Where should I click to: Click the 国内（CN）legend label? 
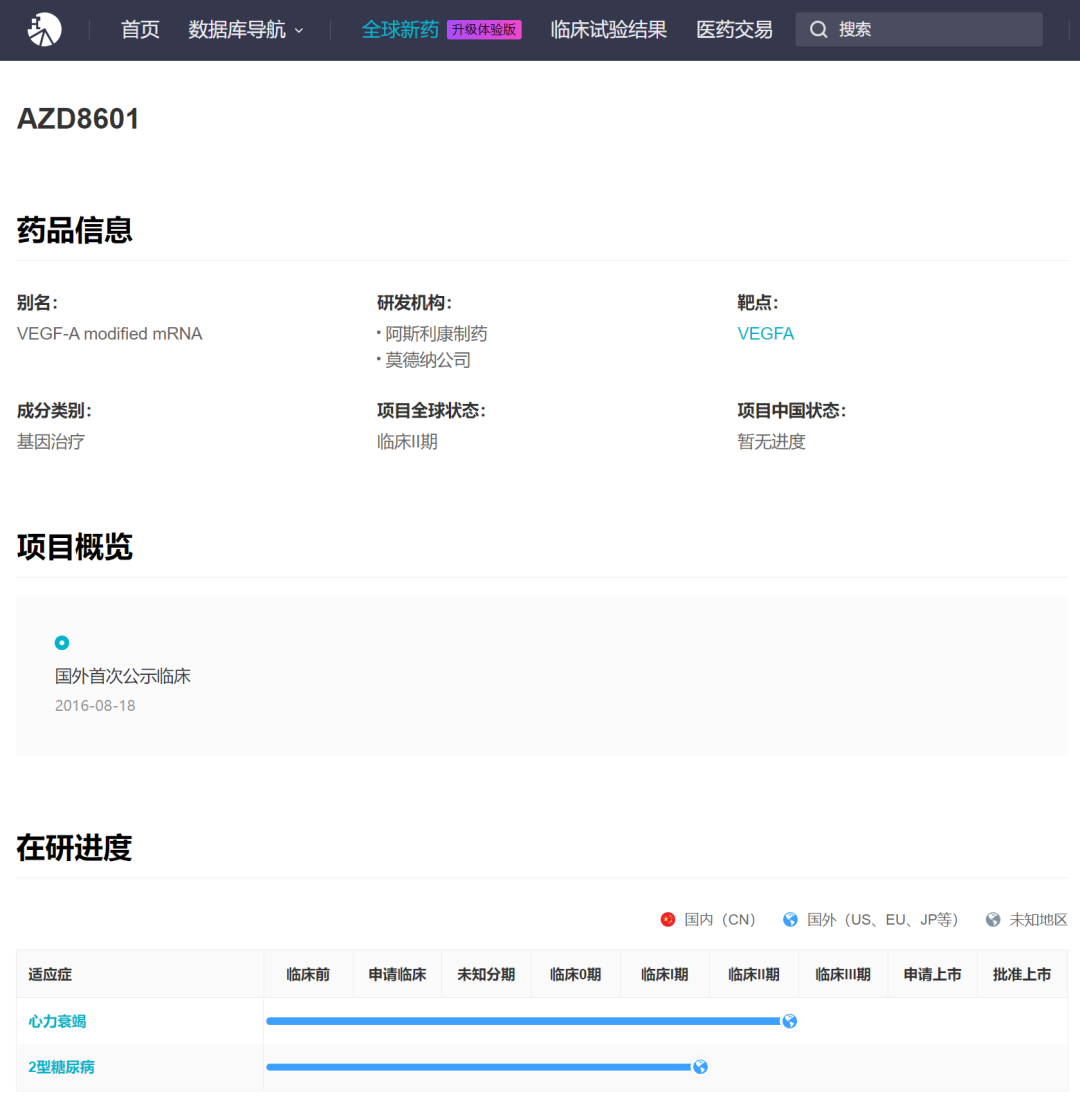720,919
